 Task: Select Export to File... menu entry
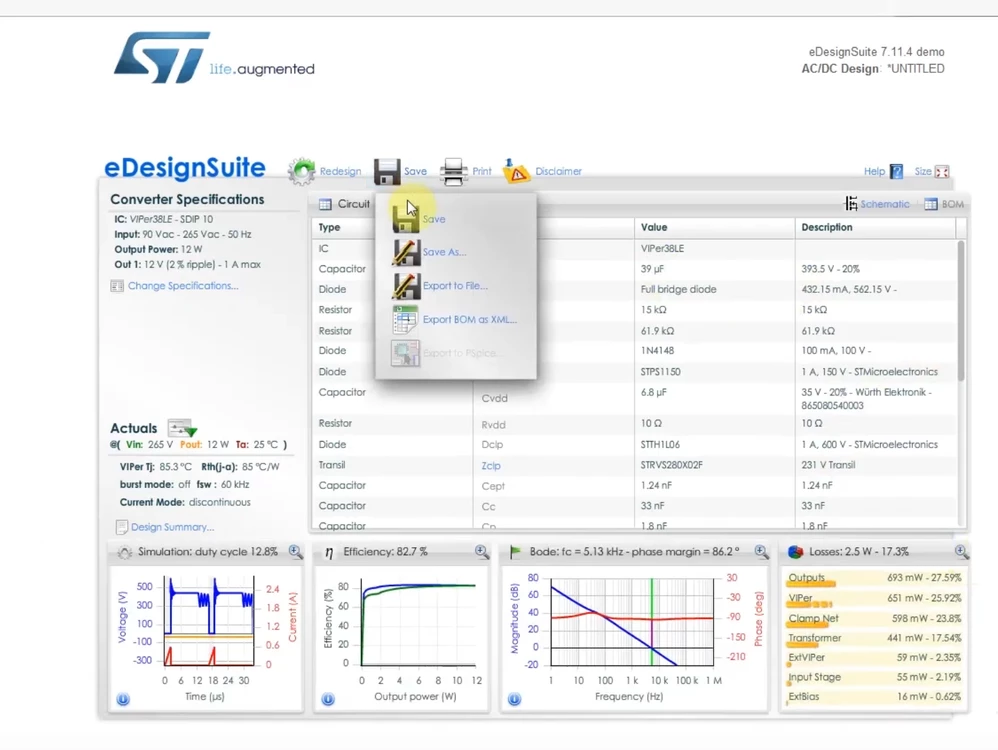[x=455, y=286]
